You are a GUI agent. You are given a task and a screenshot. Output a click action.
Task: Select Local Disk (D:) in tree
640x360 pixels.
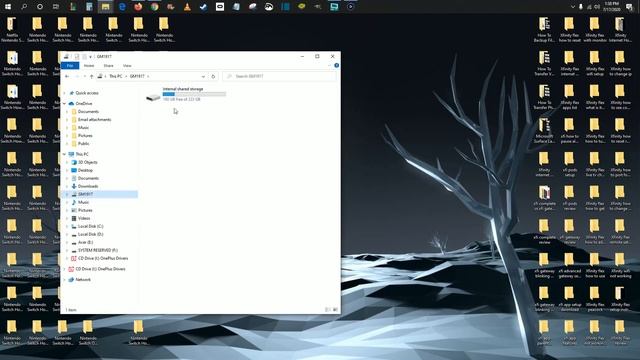pos(90,234)
